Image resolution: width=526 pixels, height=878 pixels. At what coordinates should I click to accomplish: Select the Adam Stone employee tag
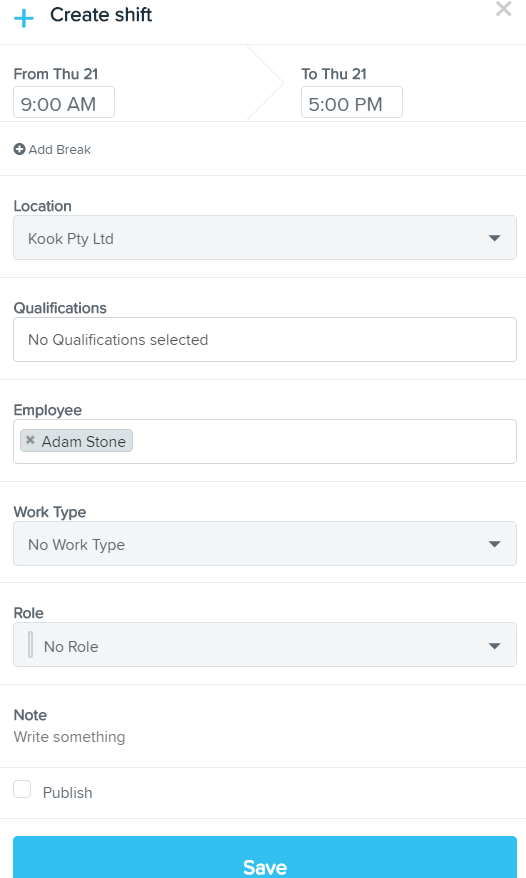point(77,441)
